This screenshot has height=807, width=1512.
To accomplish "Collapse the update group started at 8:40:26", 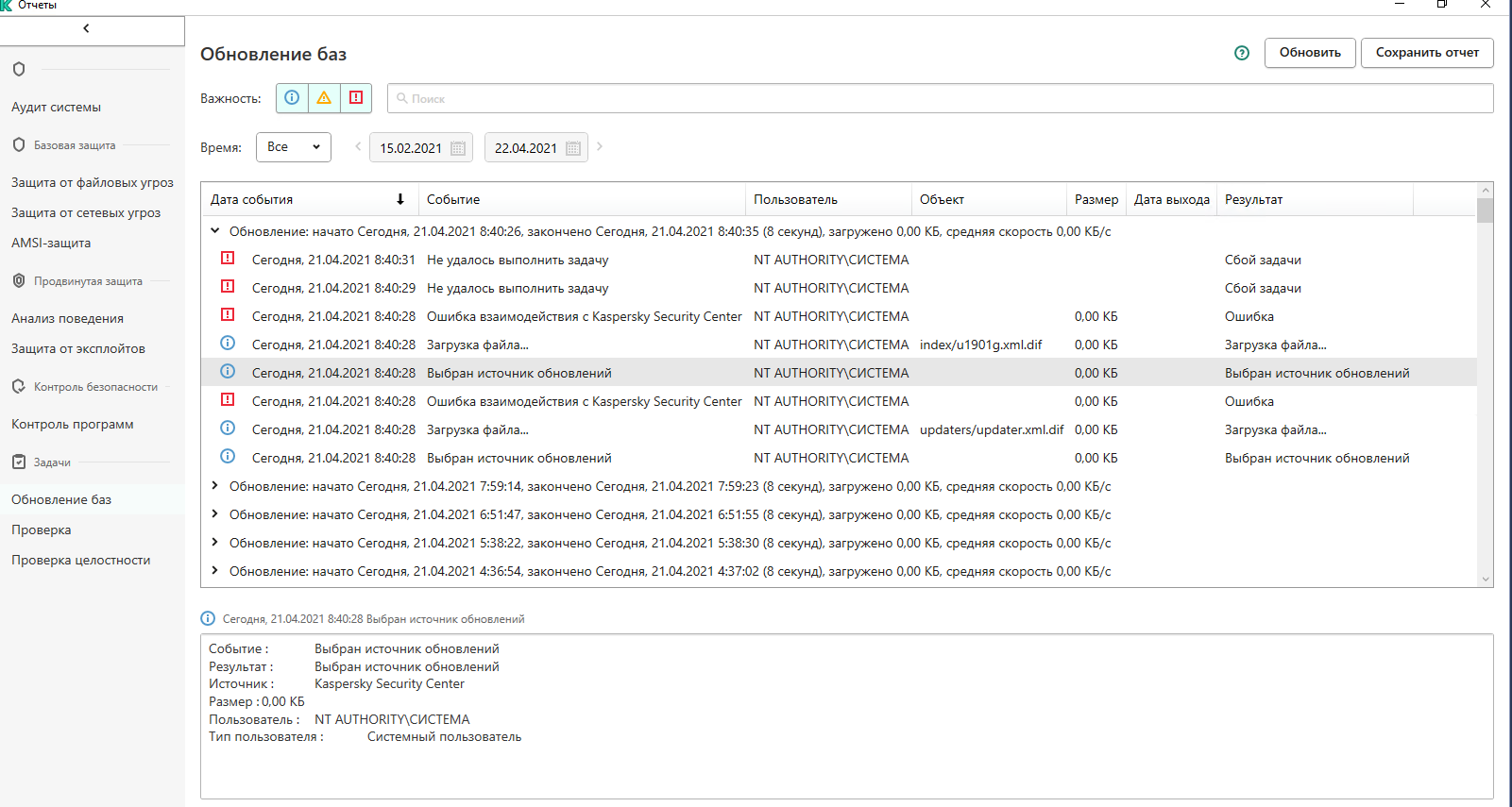I will tap(215, 231).
